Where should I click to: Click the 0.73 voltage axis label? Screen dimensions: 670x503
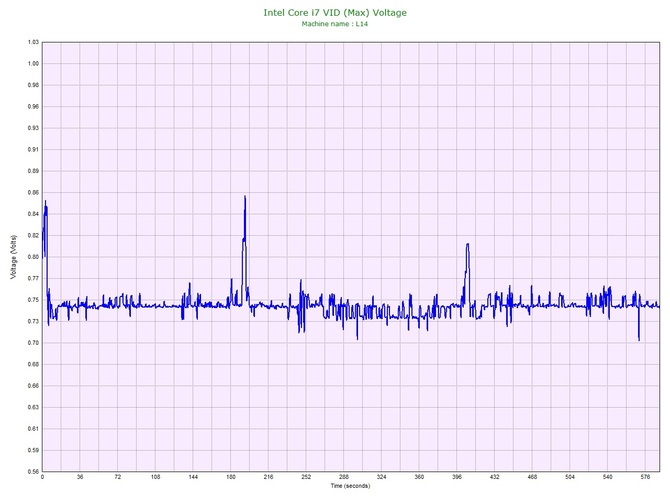33,321
